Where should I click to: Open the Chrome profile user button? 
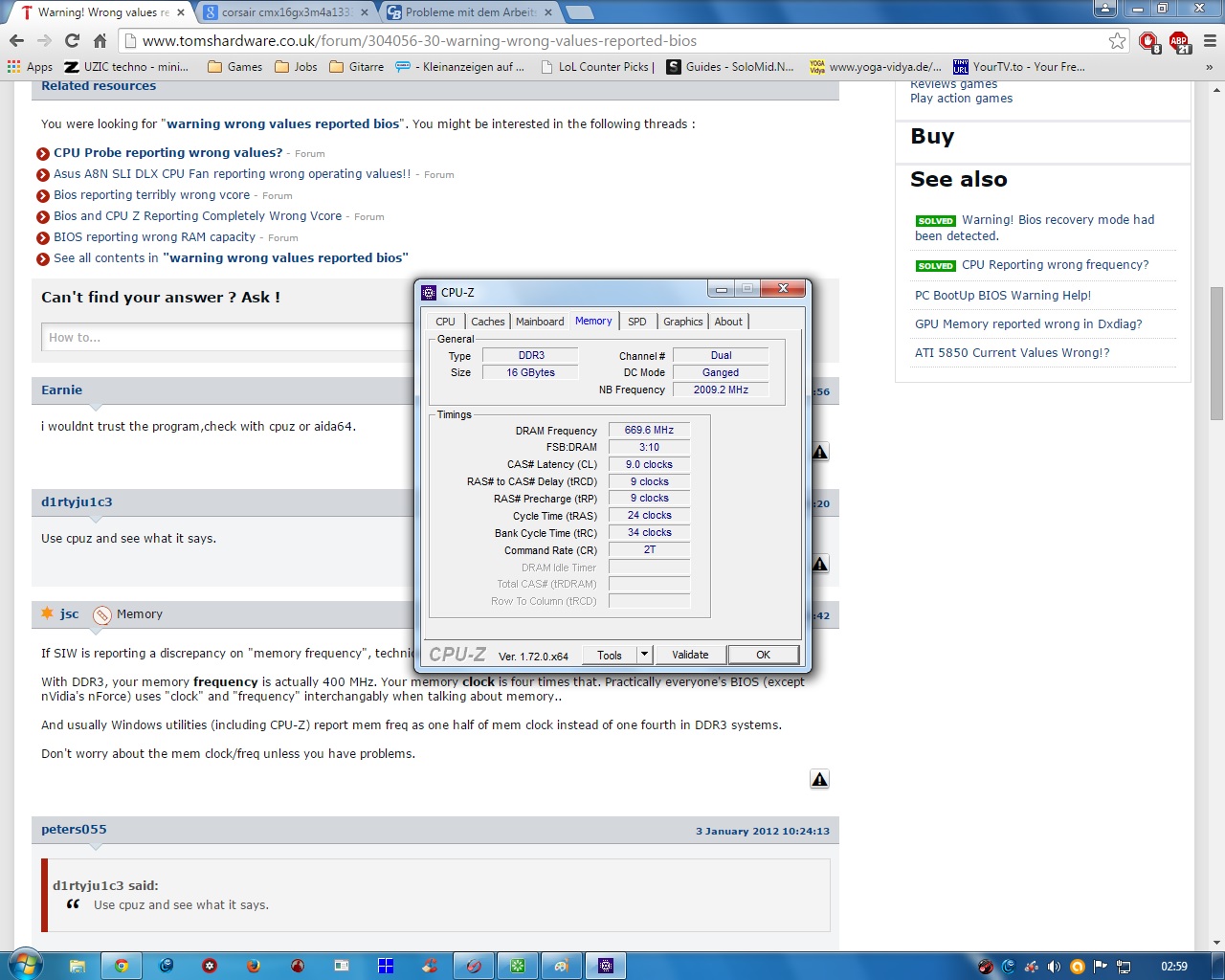(1105, 9)
